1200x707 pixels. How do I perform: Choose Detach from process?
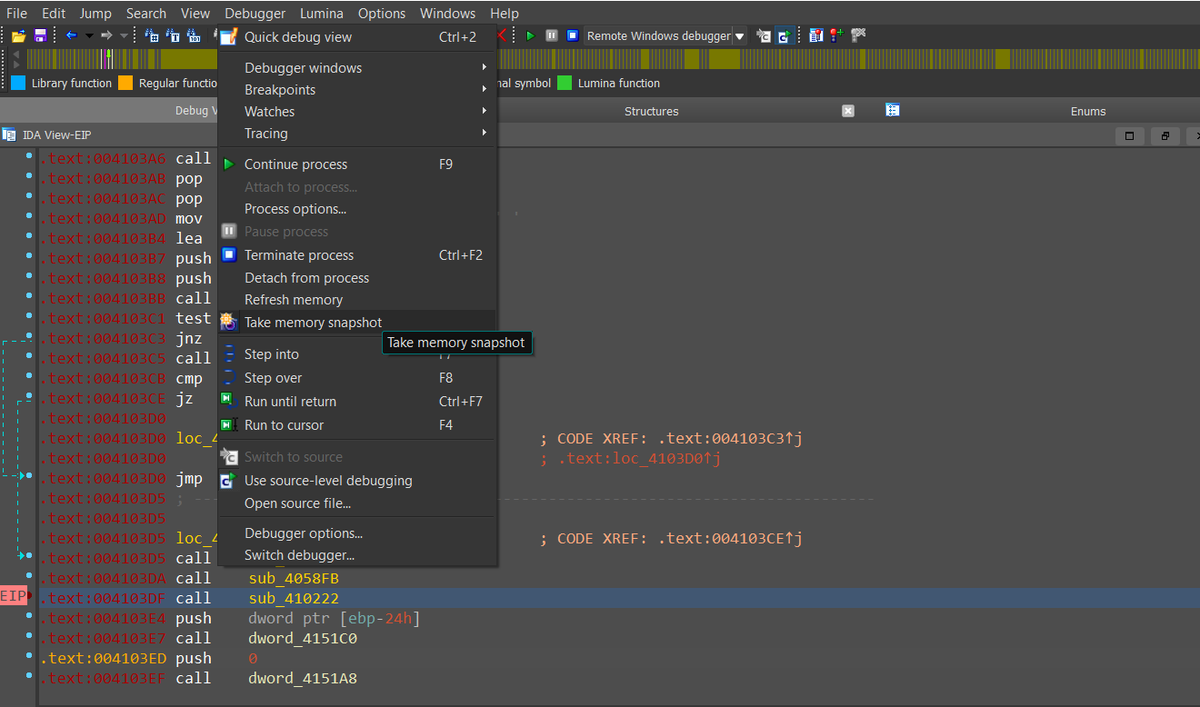(x=357, y=278)
